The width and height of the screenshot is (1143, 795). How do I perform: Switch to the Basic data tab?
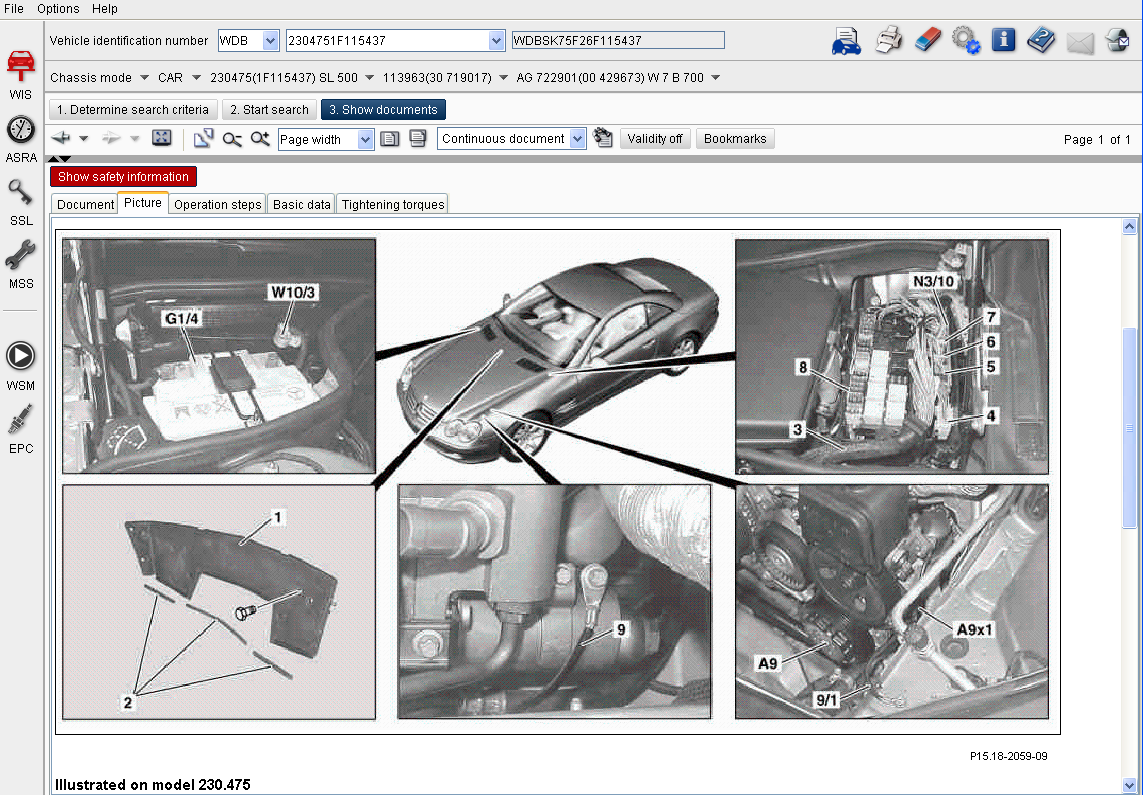pos(301,204)
